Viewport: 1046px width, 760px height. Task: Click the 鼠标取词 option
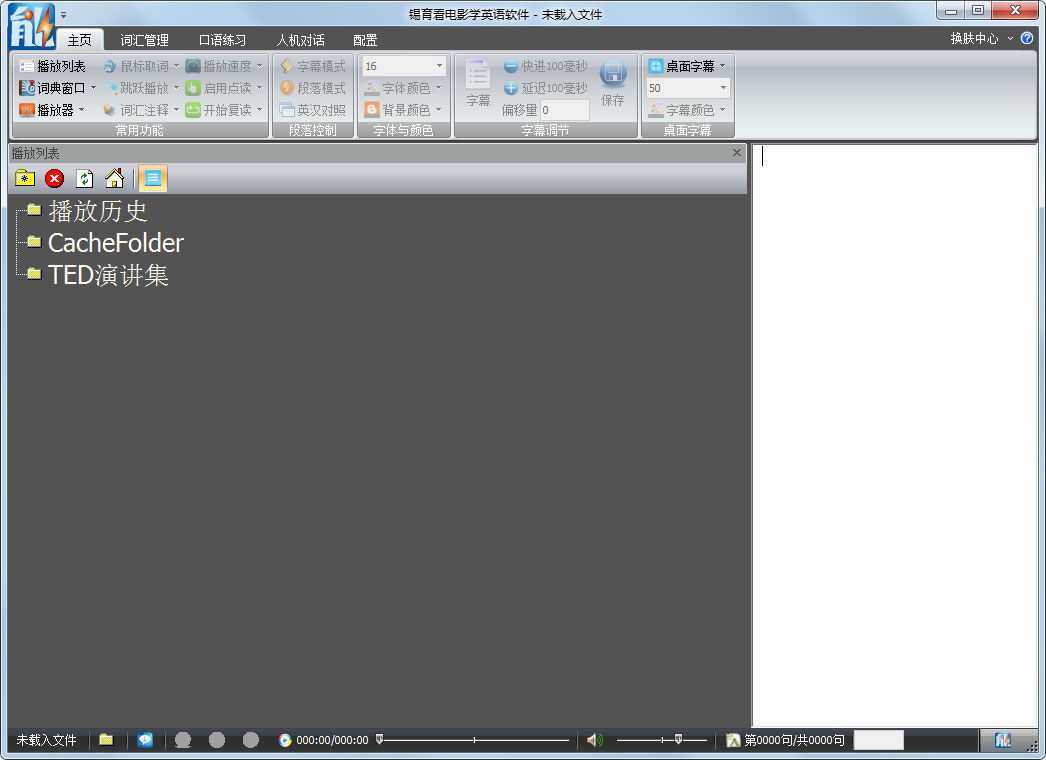click(136, 66)
